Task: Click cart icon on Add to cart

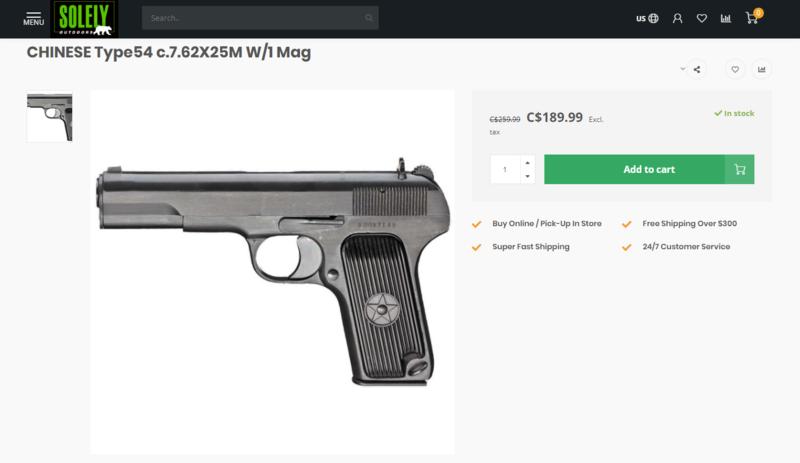Action: click(x=740, y=169)
